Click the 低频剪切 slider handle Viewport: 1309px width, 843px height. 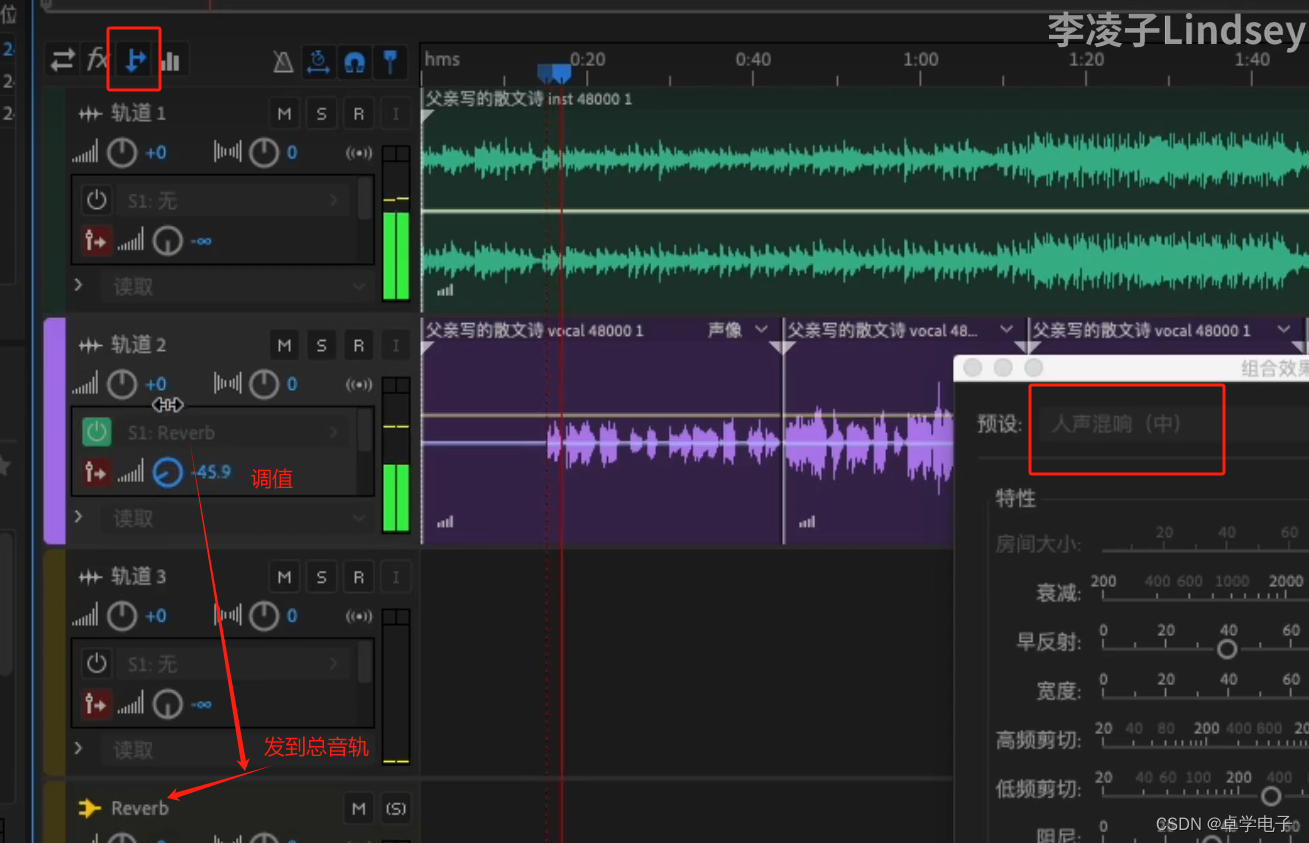pyautogui.click(x=1270, y=796)
